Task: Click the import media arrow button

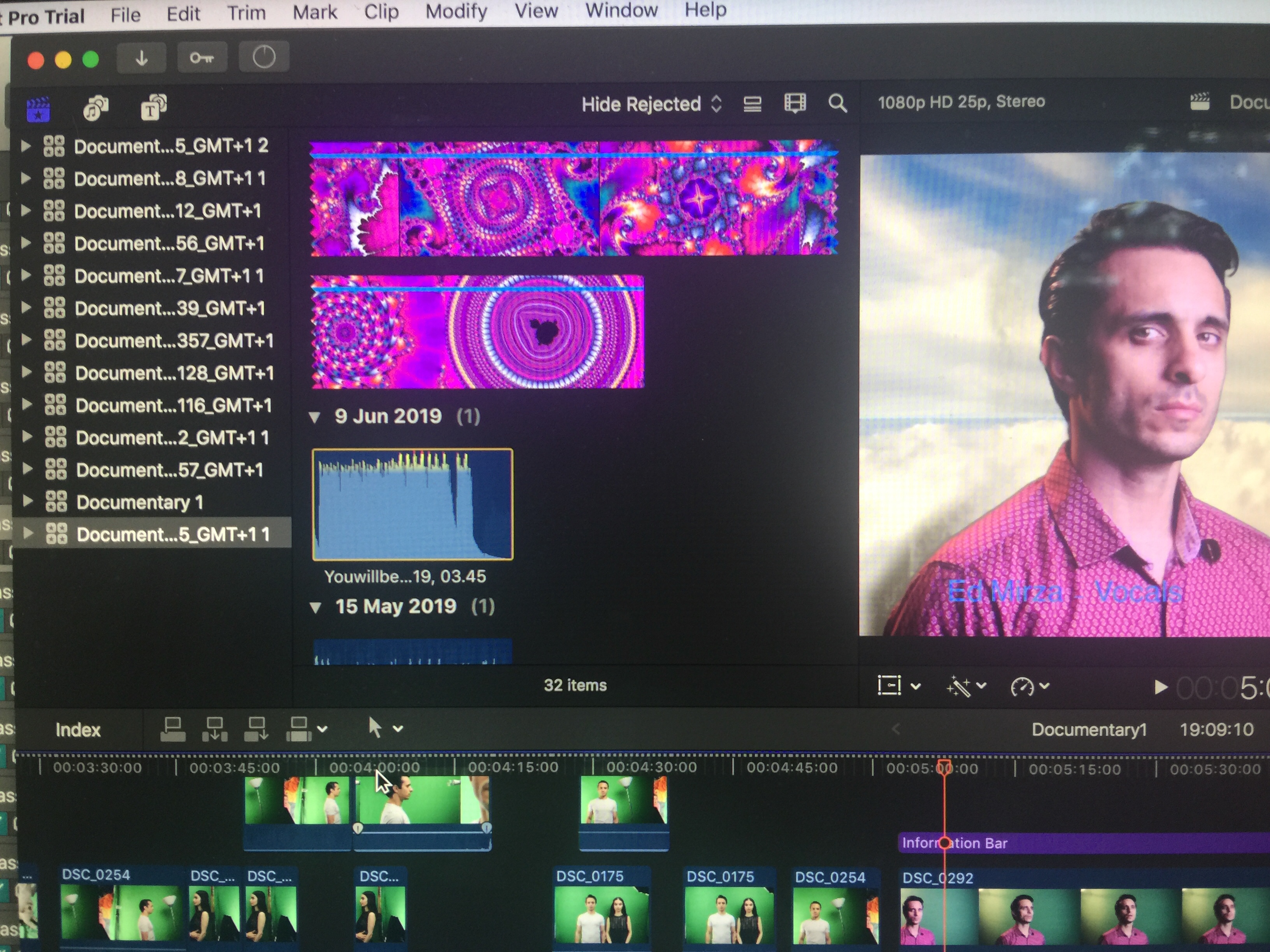Action: [141, 58]
